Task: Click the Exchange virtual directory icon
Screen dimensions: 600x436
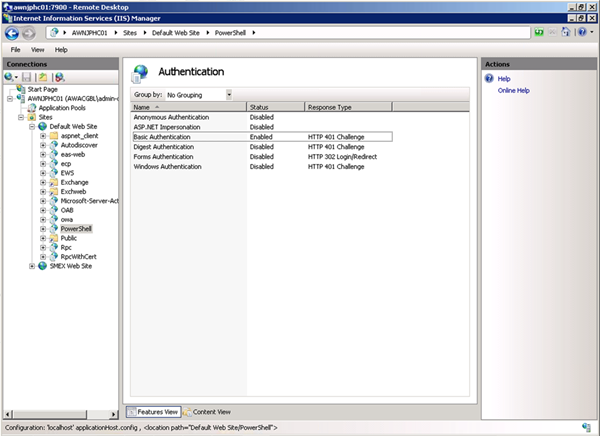Action: (x=54, y=182)
